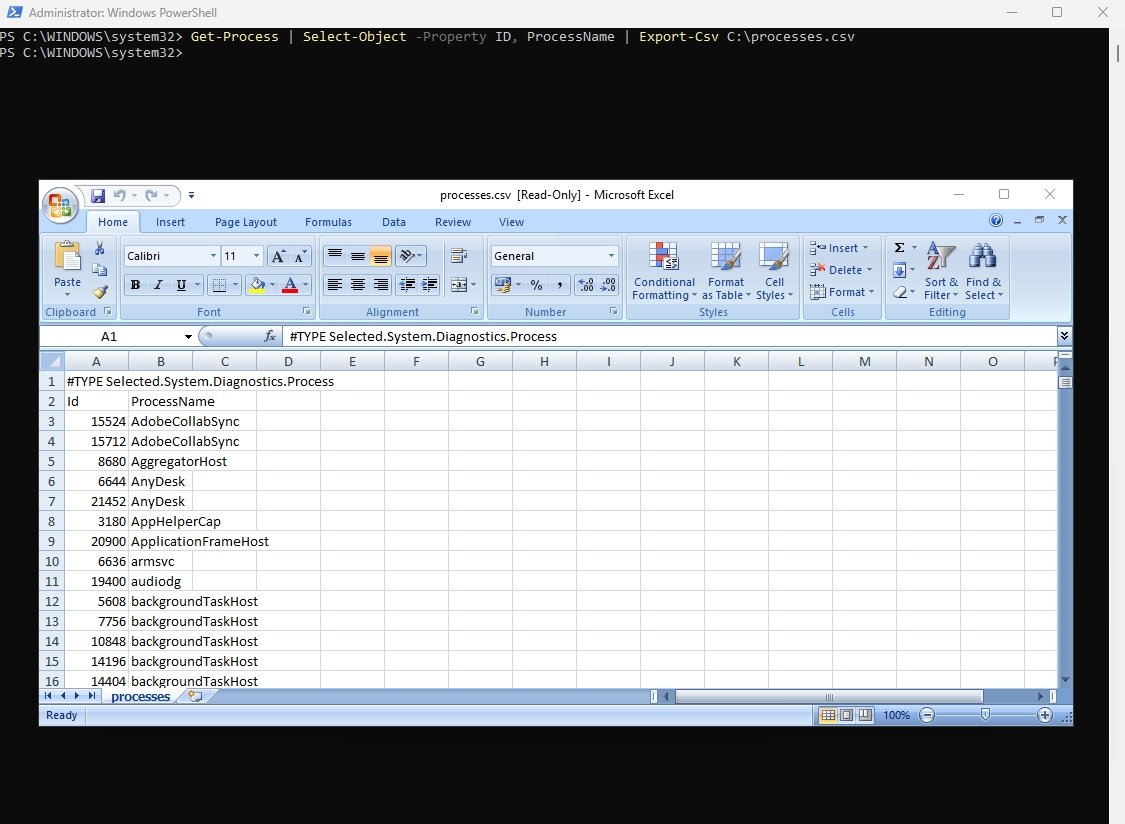Switch to the Page Layout tab
This screenshot has width=1125, height=824.
245,223
